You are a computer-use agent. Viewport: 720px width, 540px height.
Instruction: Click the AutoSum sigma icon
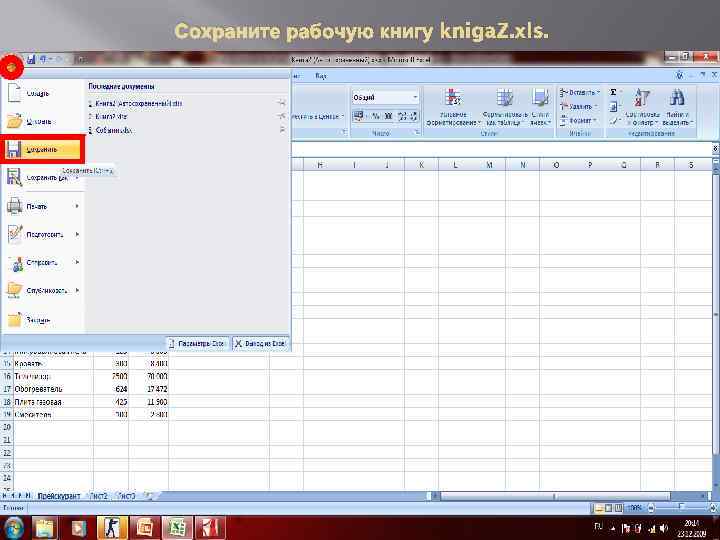coord(613,92)
